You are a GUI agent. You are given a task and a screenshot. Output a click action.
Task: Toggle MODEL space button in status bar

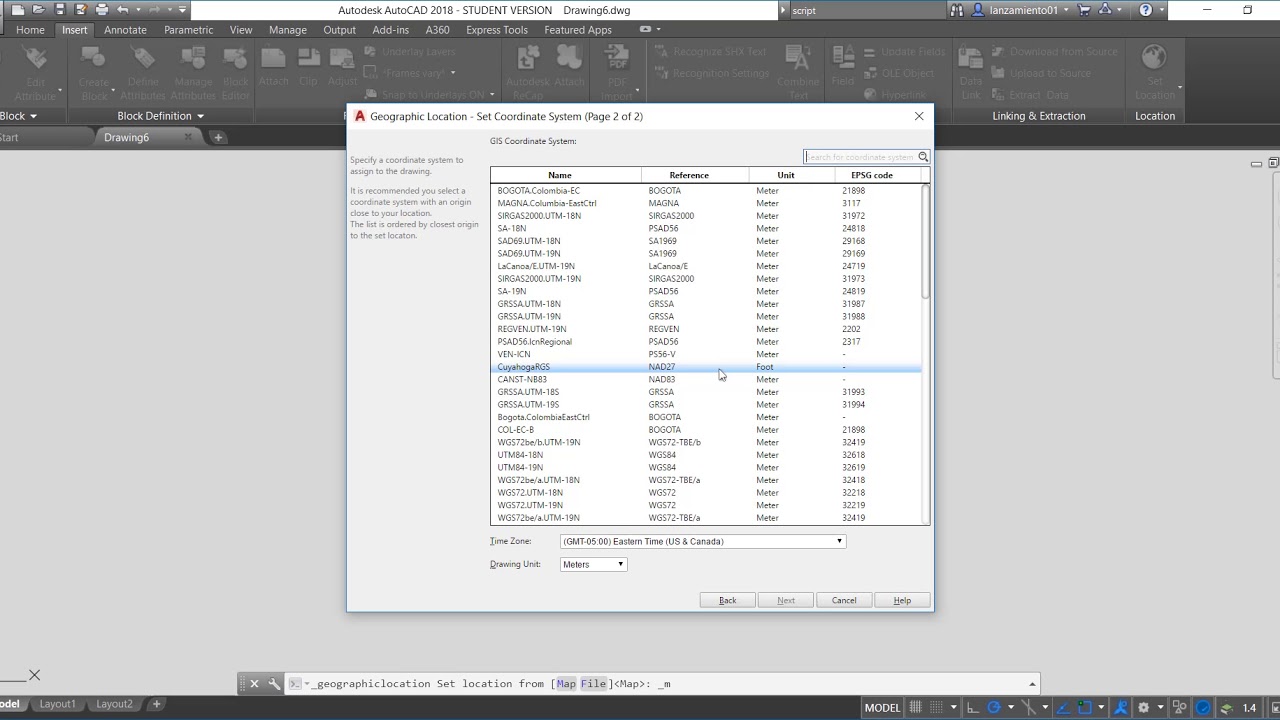[882, 708]
